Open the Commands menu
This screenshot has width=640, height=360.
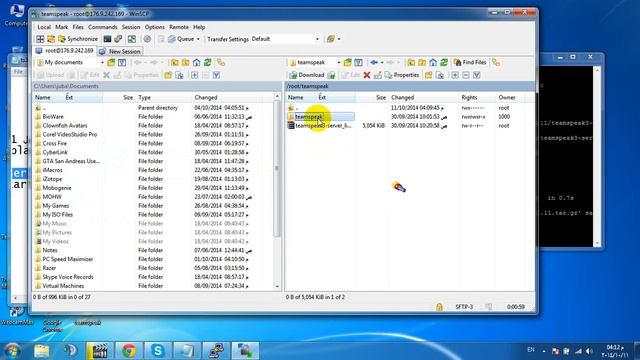pyautogui.click(x=102, y=27)
